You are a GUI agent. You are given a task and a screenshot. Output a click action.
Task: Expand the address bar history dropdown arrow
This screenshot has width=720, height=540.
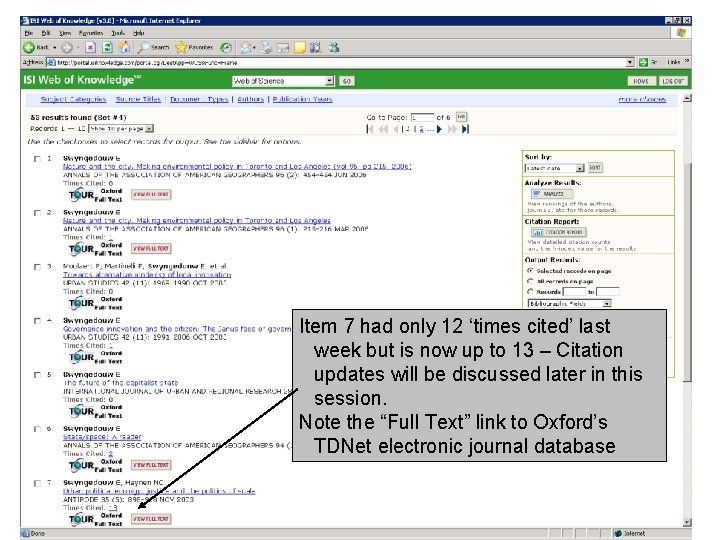tap(630, 62)
